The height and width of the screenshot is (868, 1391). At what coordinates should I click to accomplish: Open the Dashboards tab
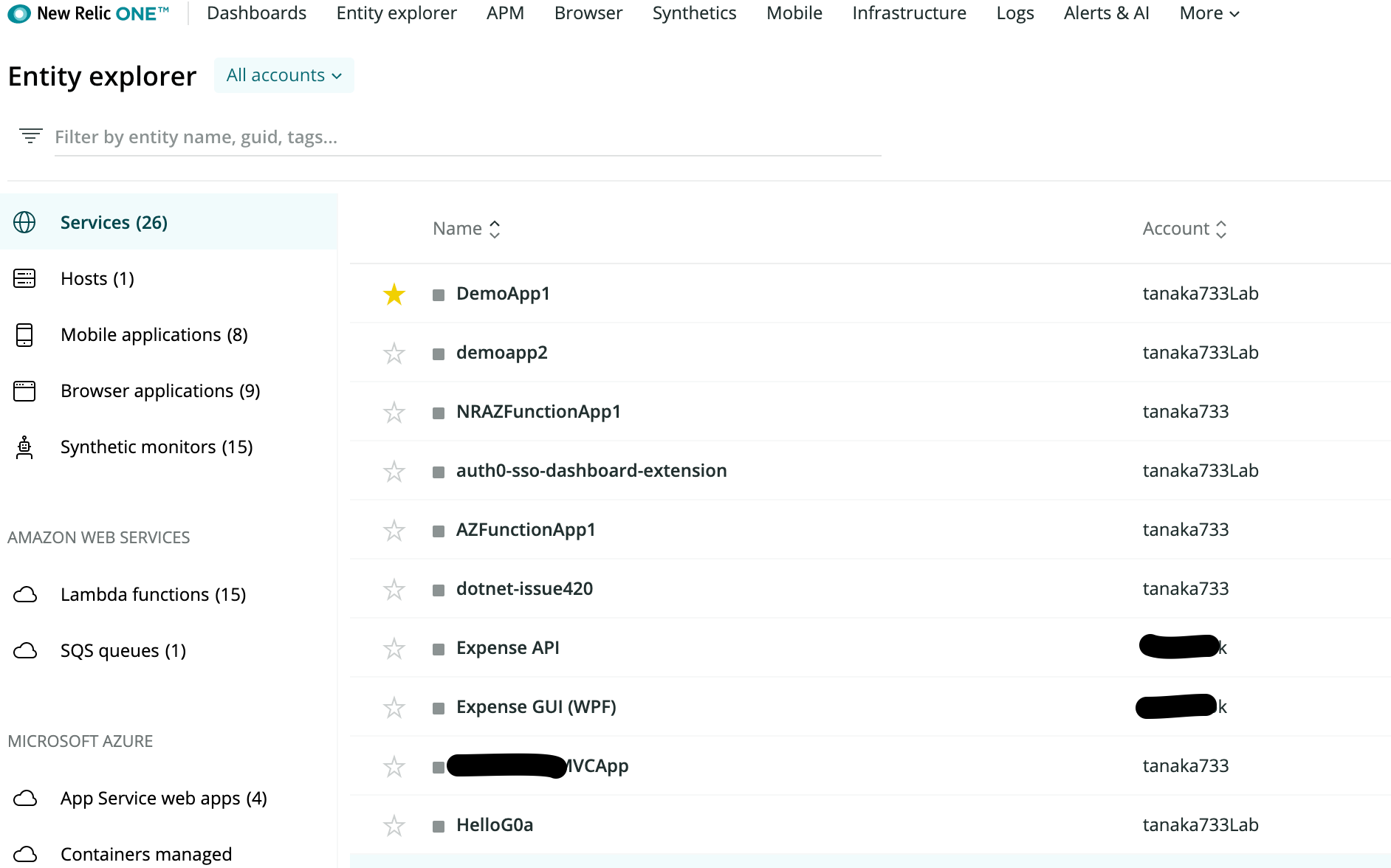click(x=256, y=13)
